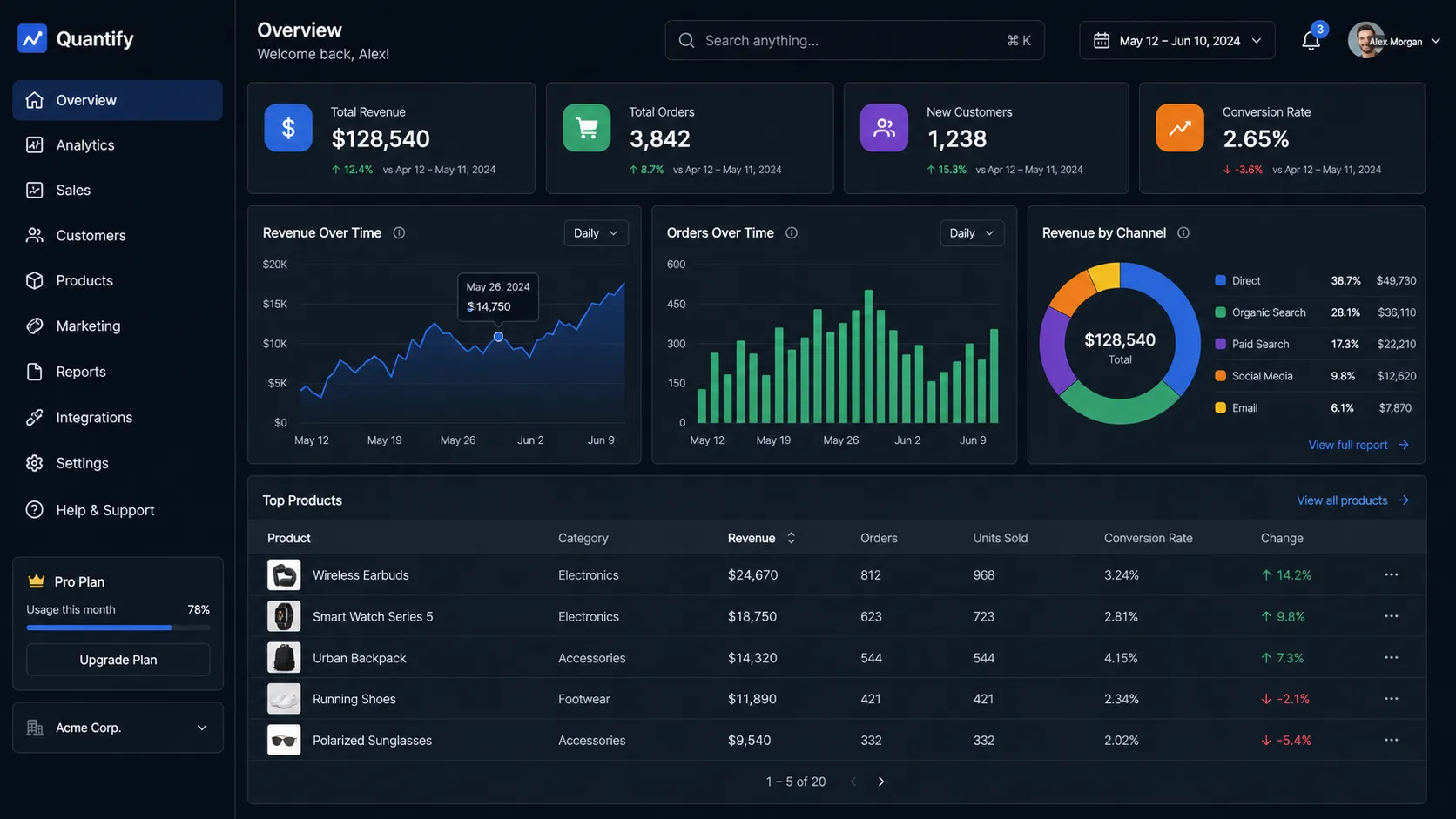Screen dimensions: 1456x819
Task: Click the search magnifier icon
Action: 686,40
